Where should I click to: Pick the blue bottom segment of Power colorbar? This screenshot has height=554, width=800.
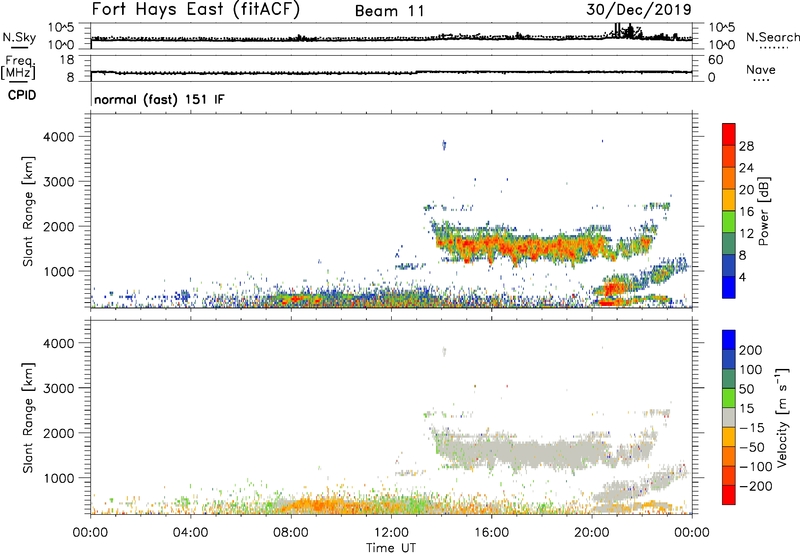729,288
